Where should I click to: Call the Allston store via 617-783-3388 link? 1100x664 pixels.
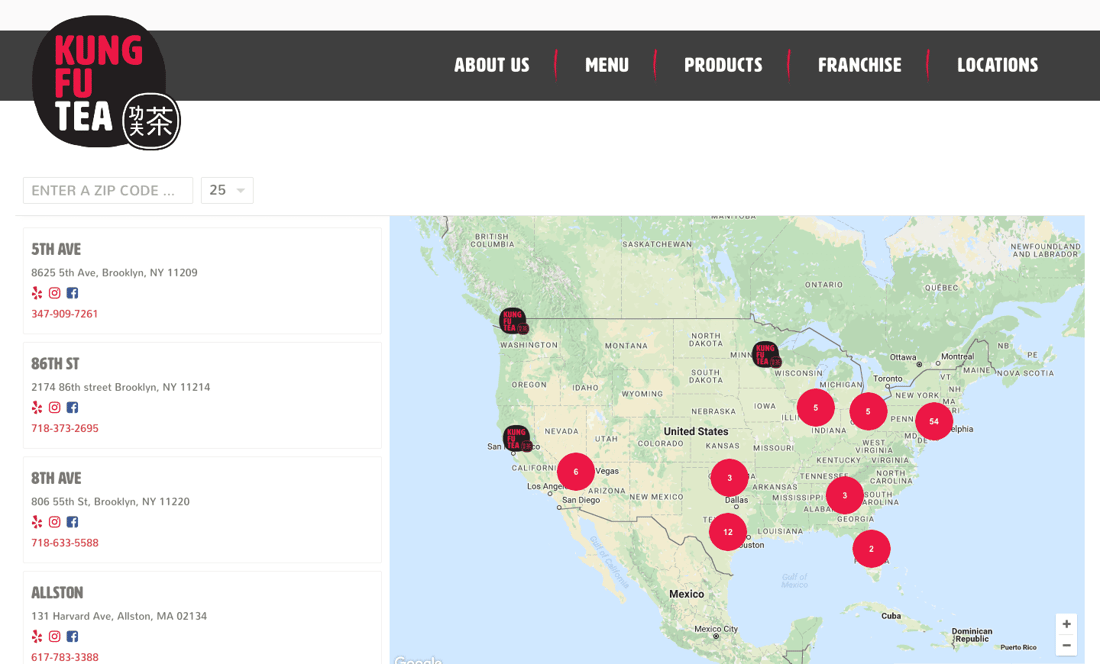(64, 656)
